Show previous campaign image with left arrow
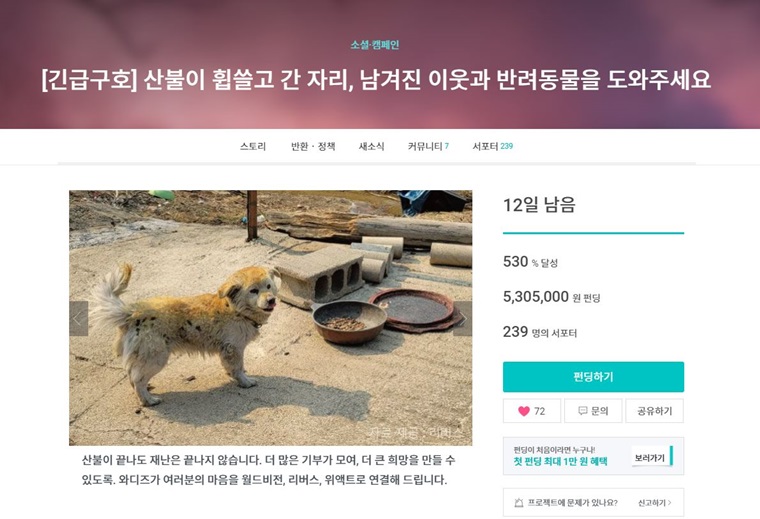This screenshot has width=760, height=519. click(x=79, y=318)
